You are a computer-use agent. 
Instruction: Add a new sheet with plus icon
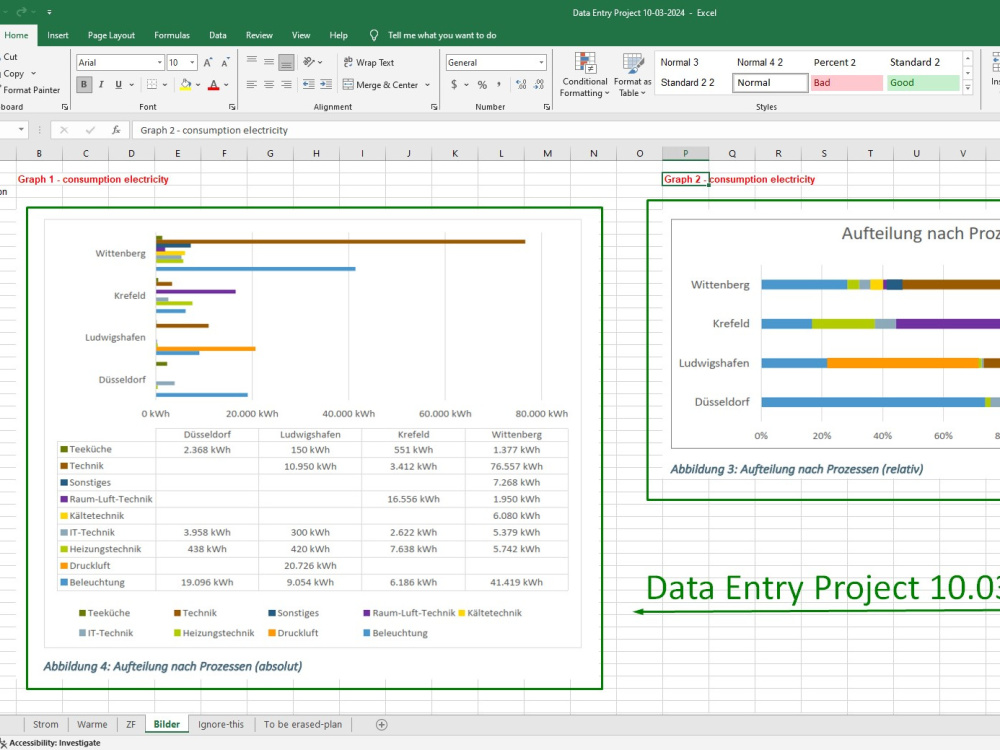381,724
